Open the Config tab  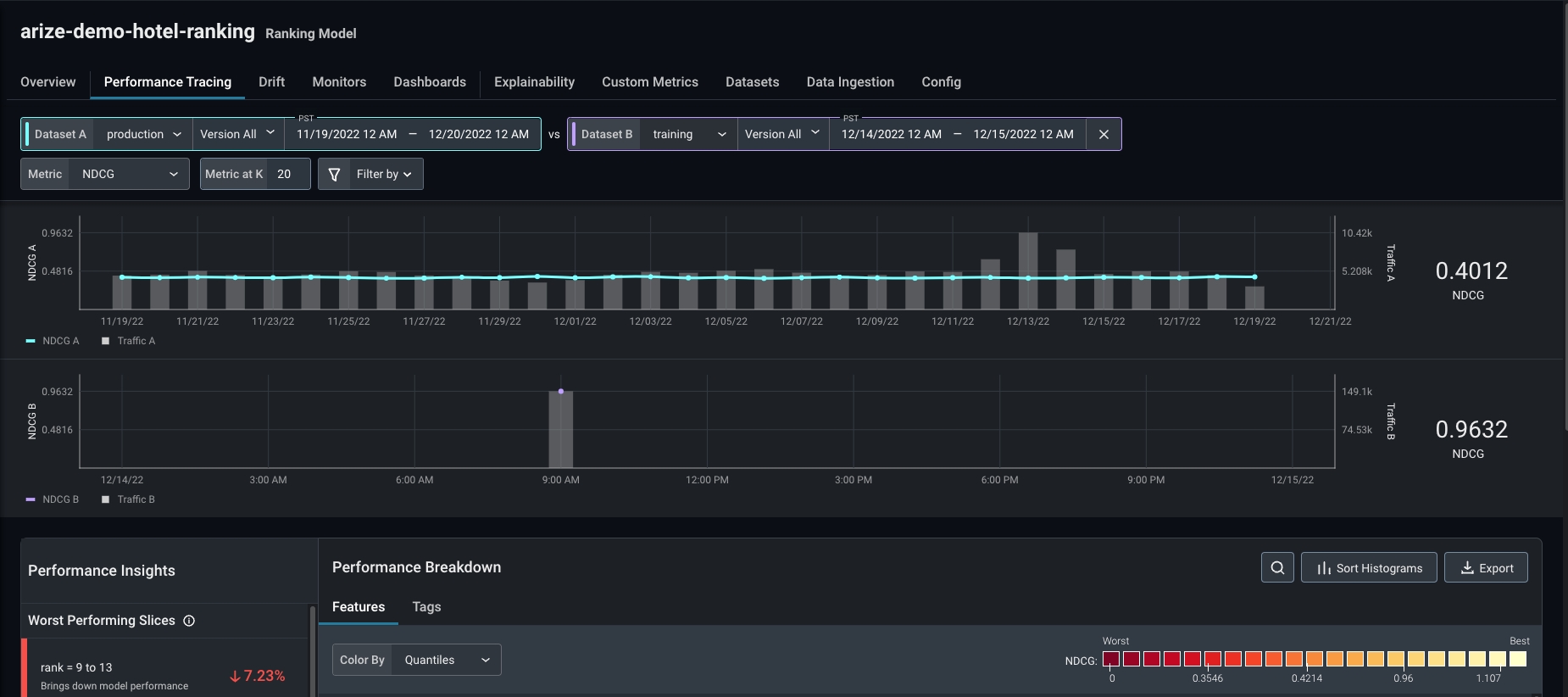click(941, 82)
